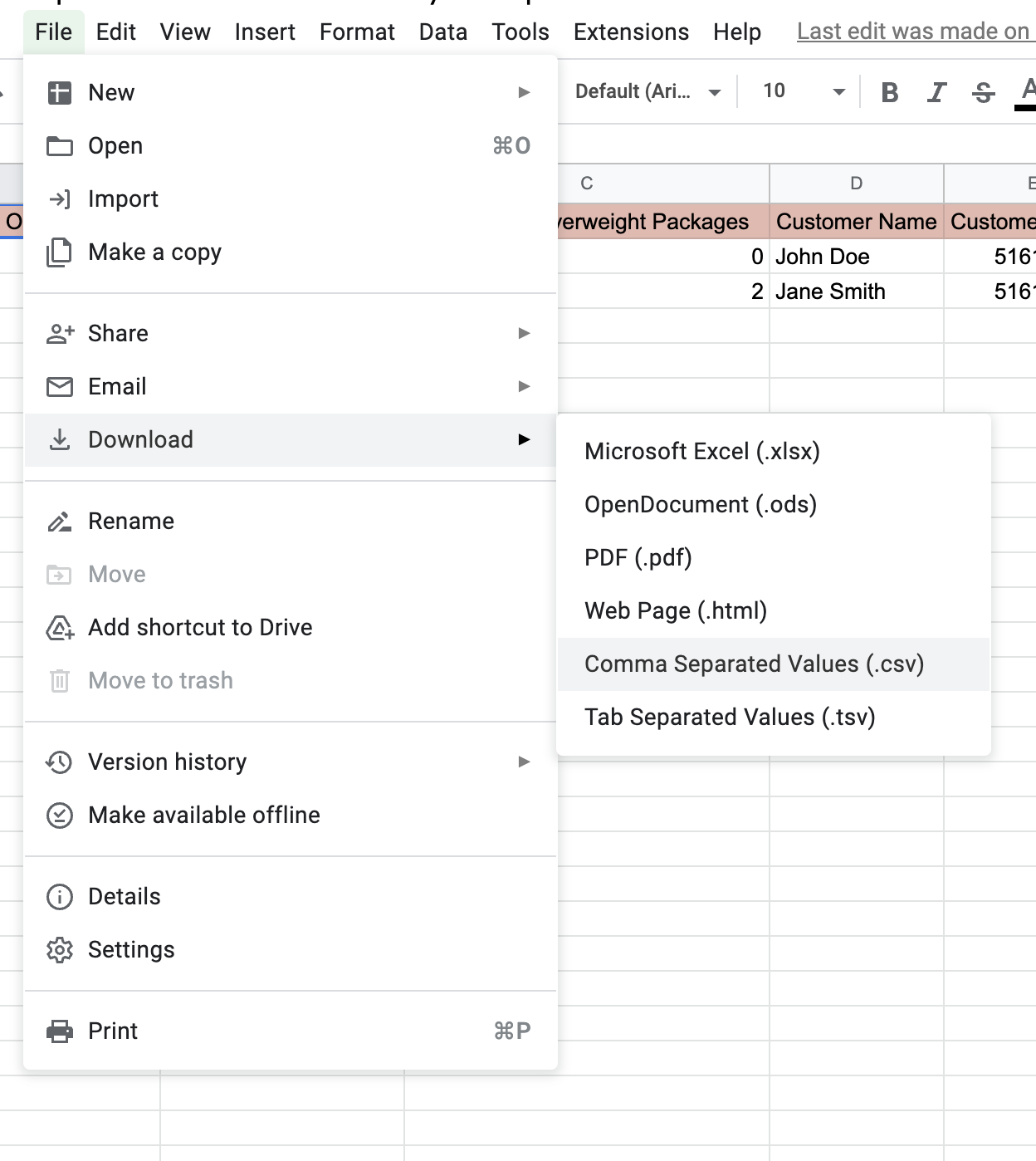The image size is (1036, 1161).
Task: Select the Jane Smith cell
Action: 855,291
